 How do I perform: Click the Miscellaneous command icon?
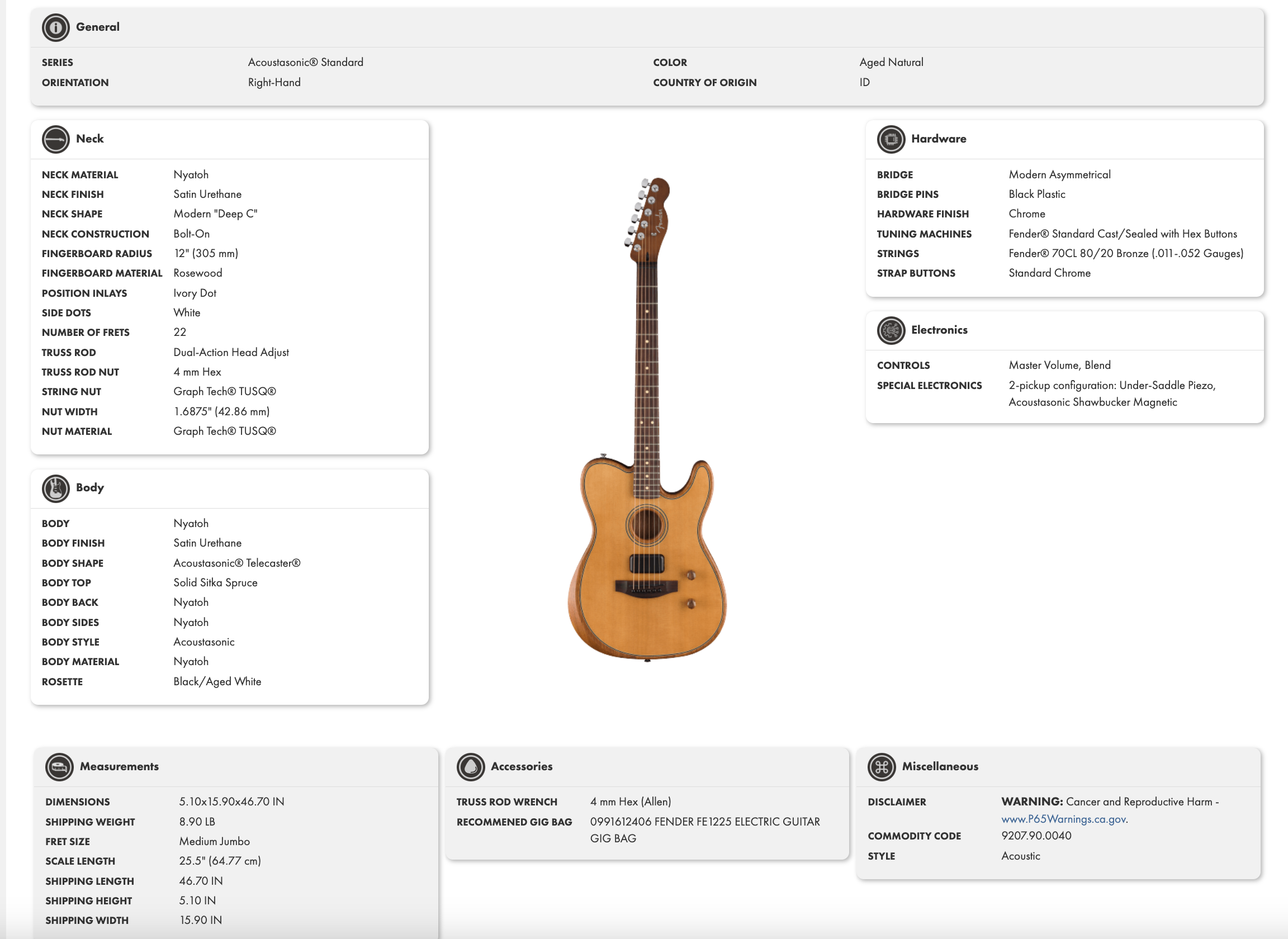(x=882, y=767)
